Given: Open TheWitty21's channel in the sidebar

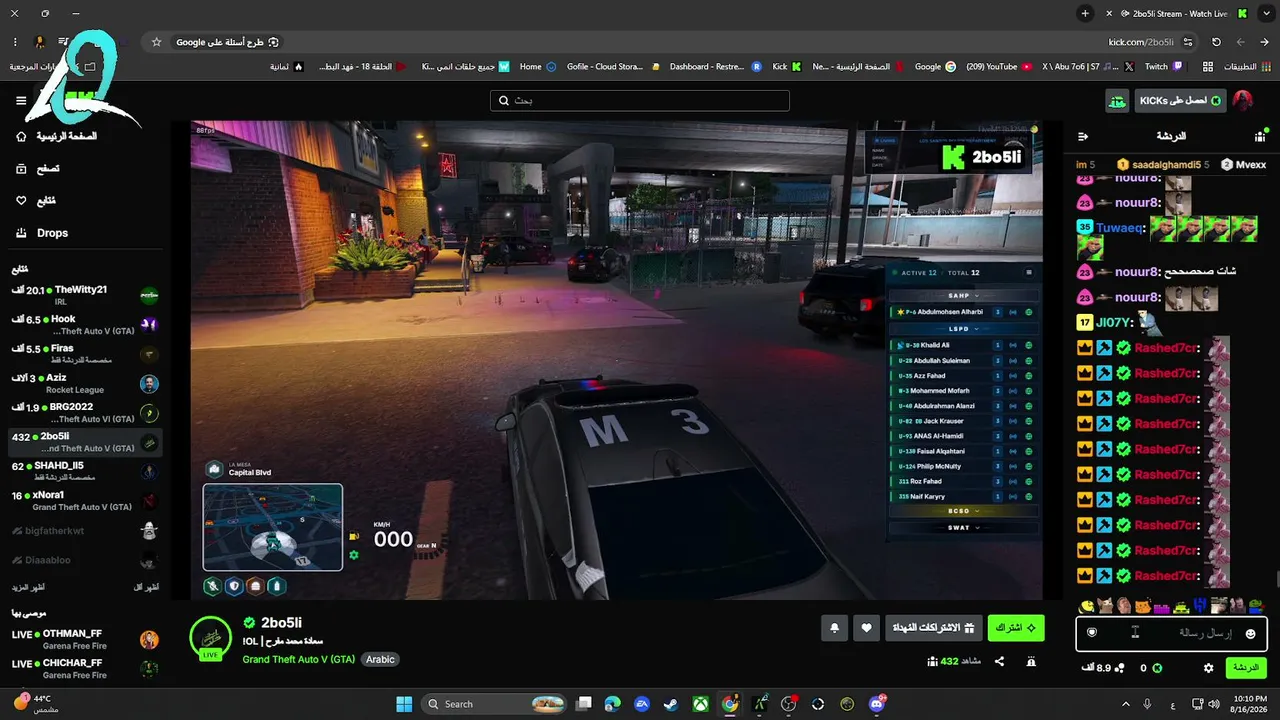Looking at the screenshot, I should [x=85, y=295].
